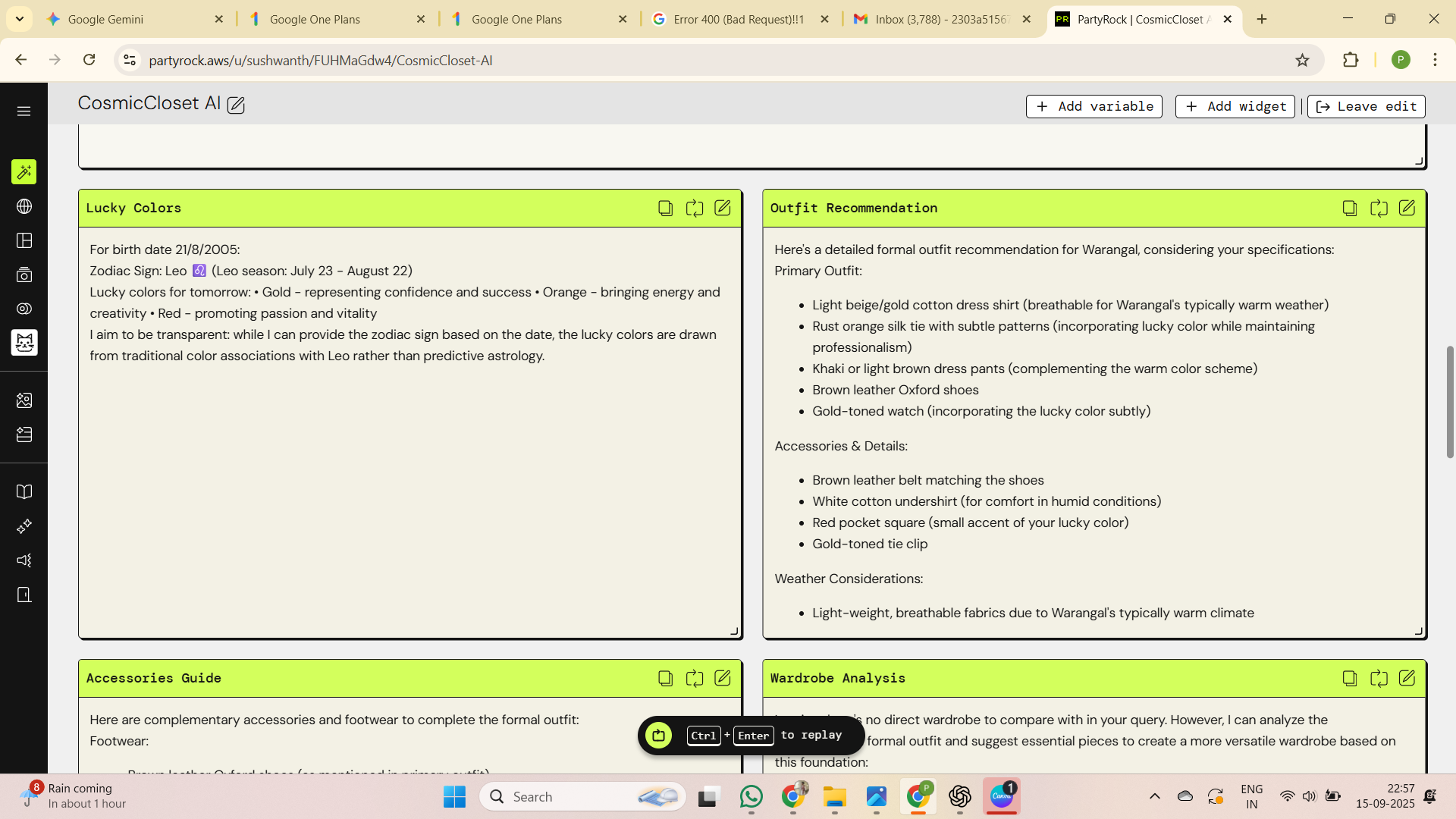Click the Add widget button
This screenshot has height=819, width=1456.
point(1235,106)
